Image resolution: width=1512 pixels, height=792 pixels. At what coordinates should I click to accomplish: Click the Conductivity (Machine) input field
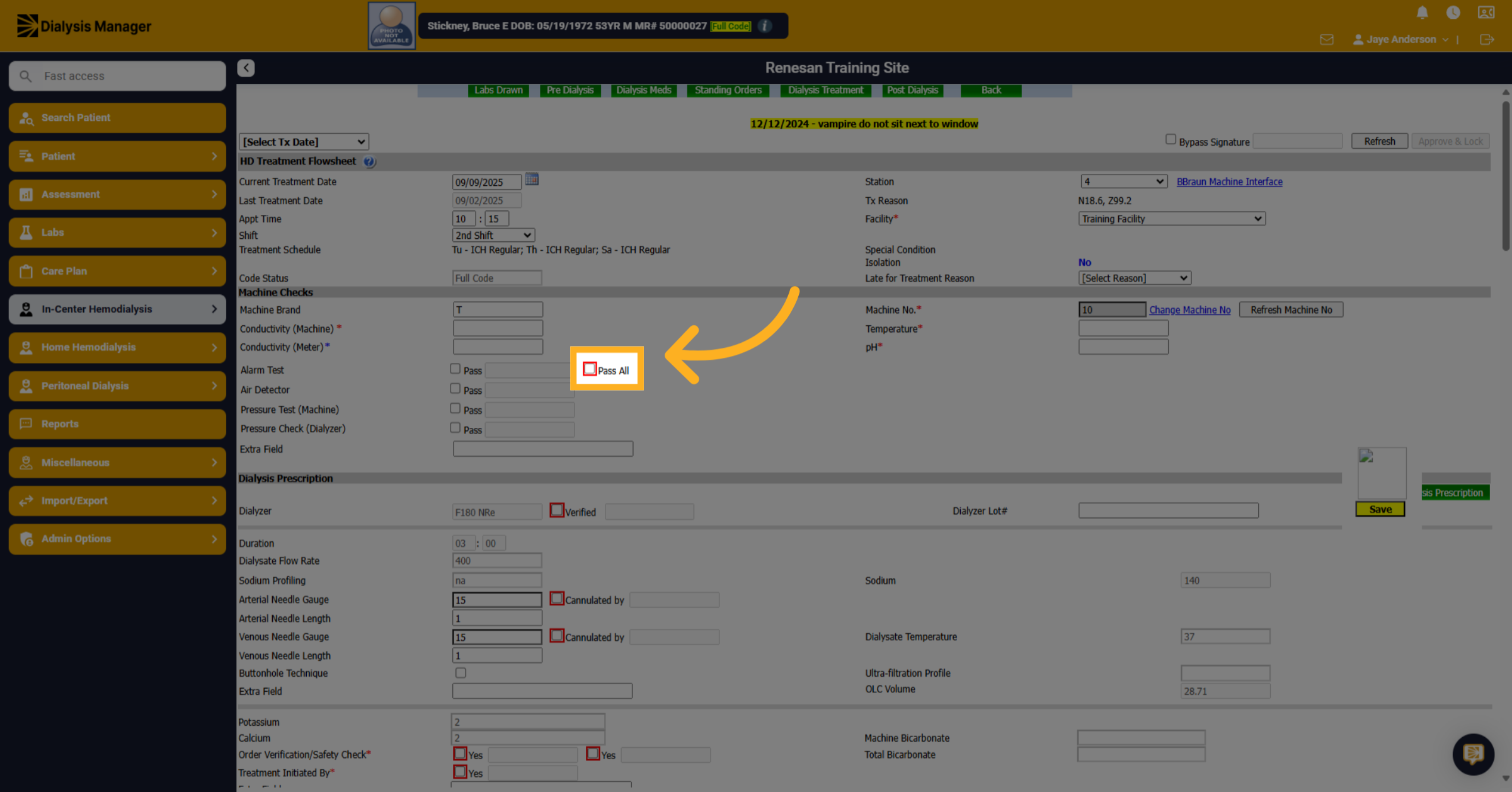tap(498, 328)
